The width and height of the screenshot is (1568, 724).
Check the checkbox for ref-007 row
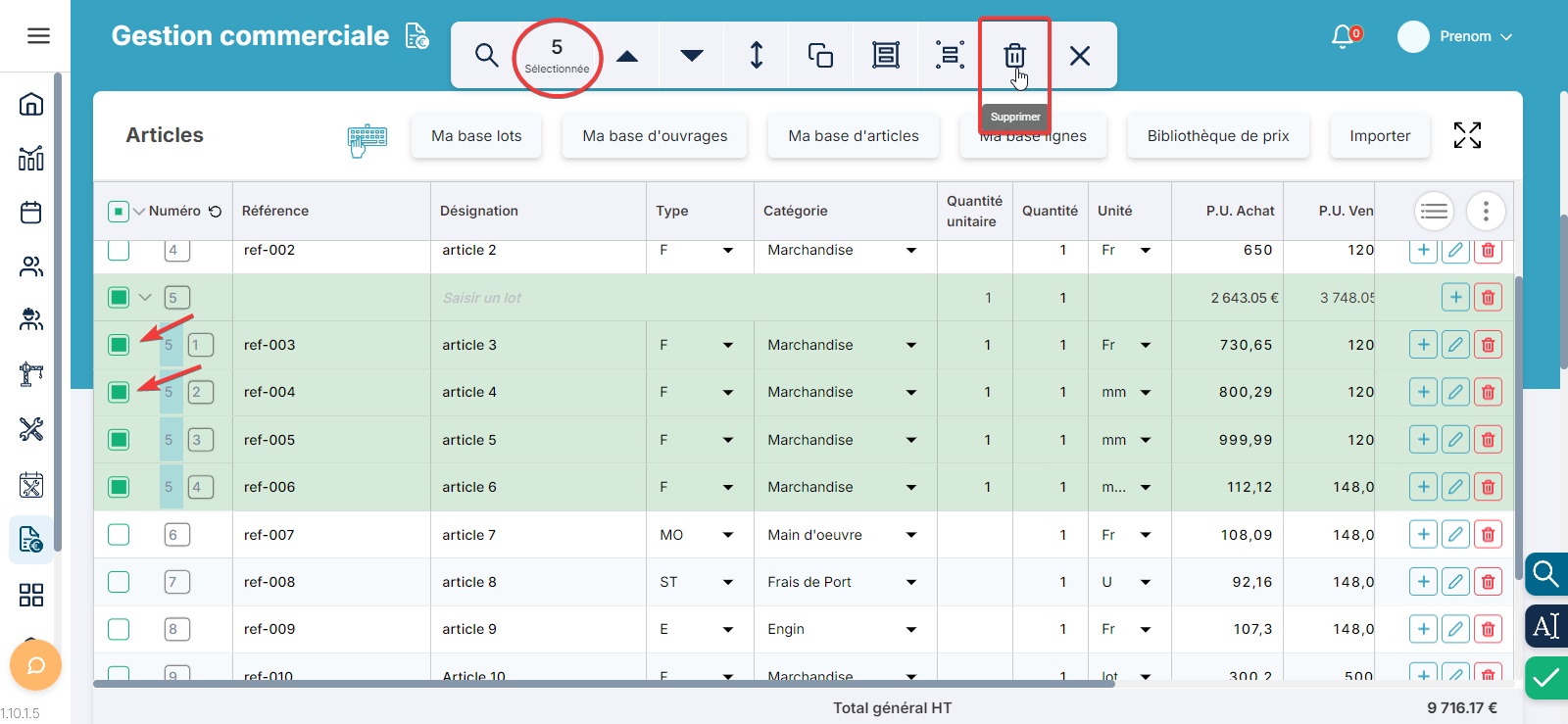119,535
